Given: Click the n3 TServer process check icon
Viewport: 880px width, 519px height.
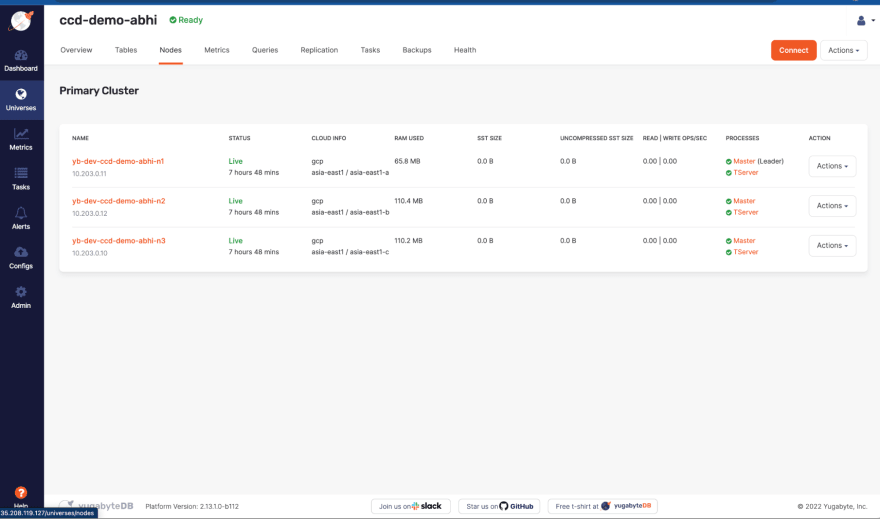Looking at the screenshot, I should tap(728, 252).
